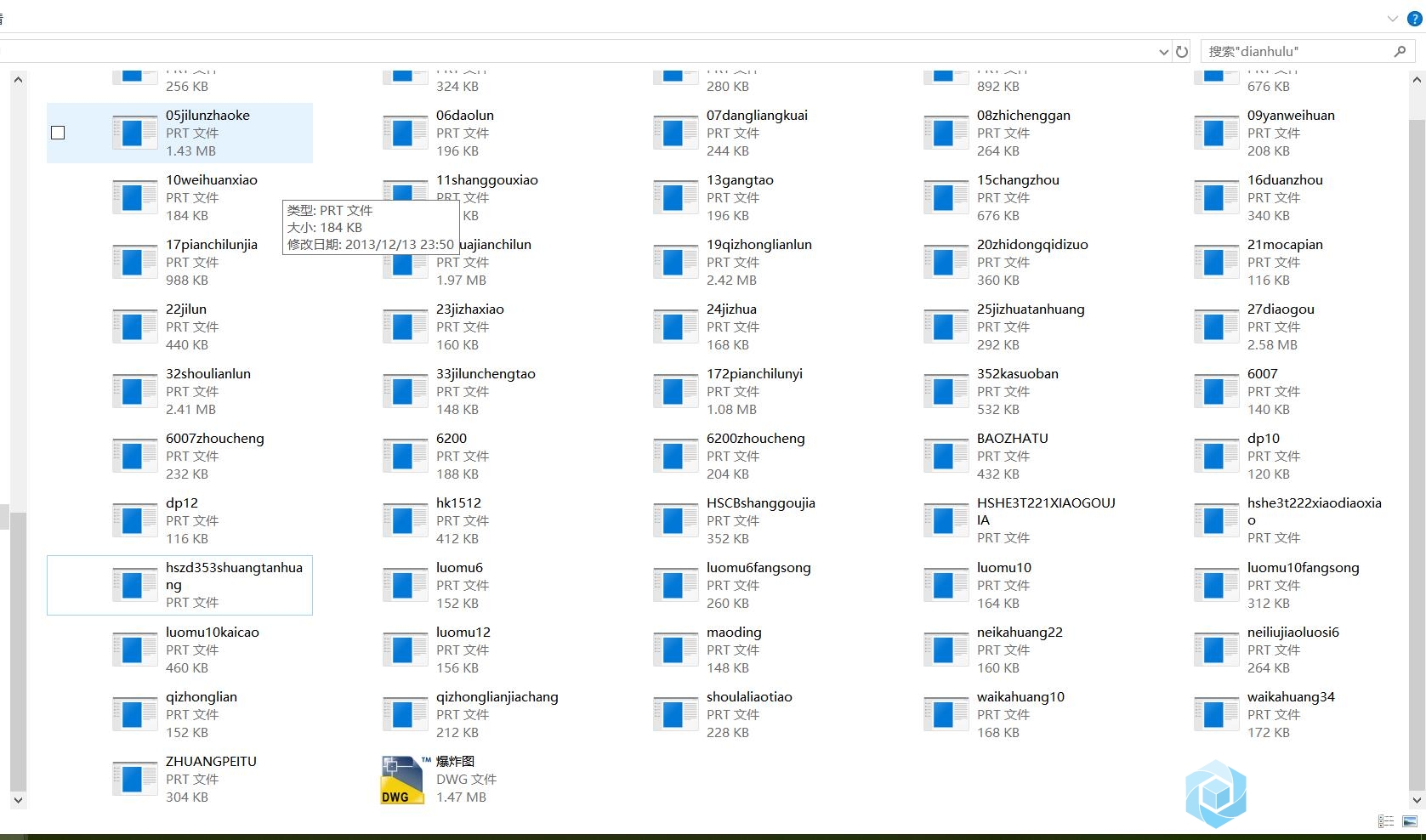The width and height of the screenshot is (1426, 840).
Task: Click the shoulaliaotiao file name
Action: (749, 697)
